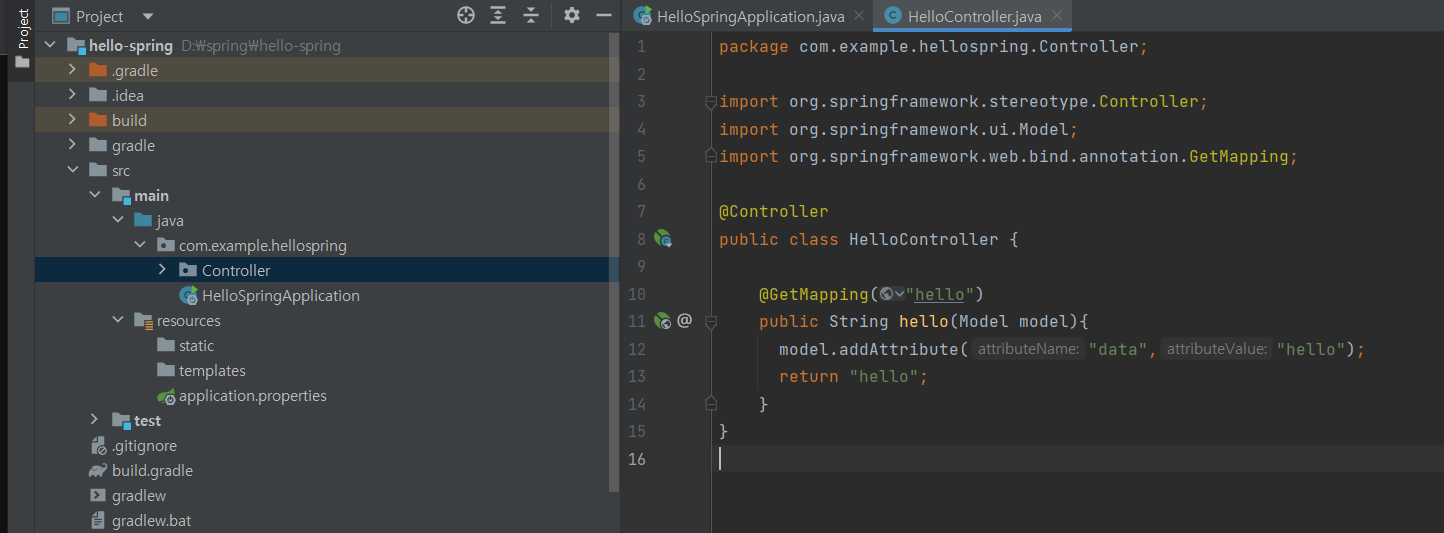Click the Controller class name in import line
The width and height of the screenshot is (1444, 533).
[1149, 102]
